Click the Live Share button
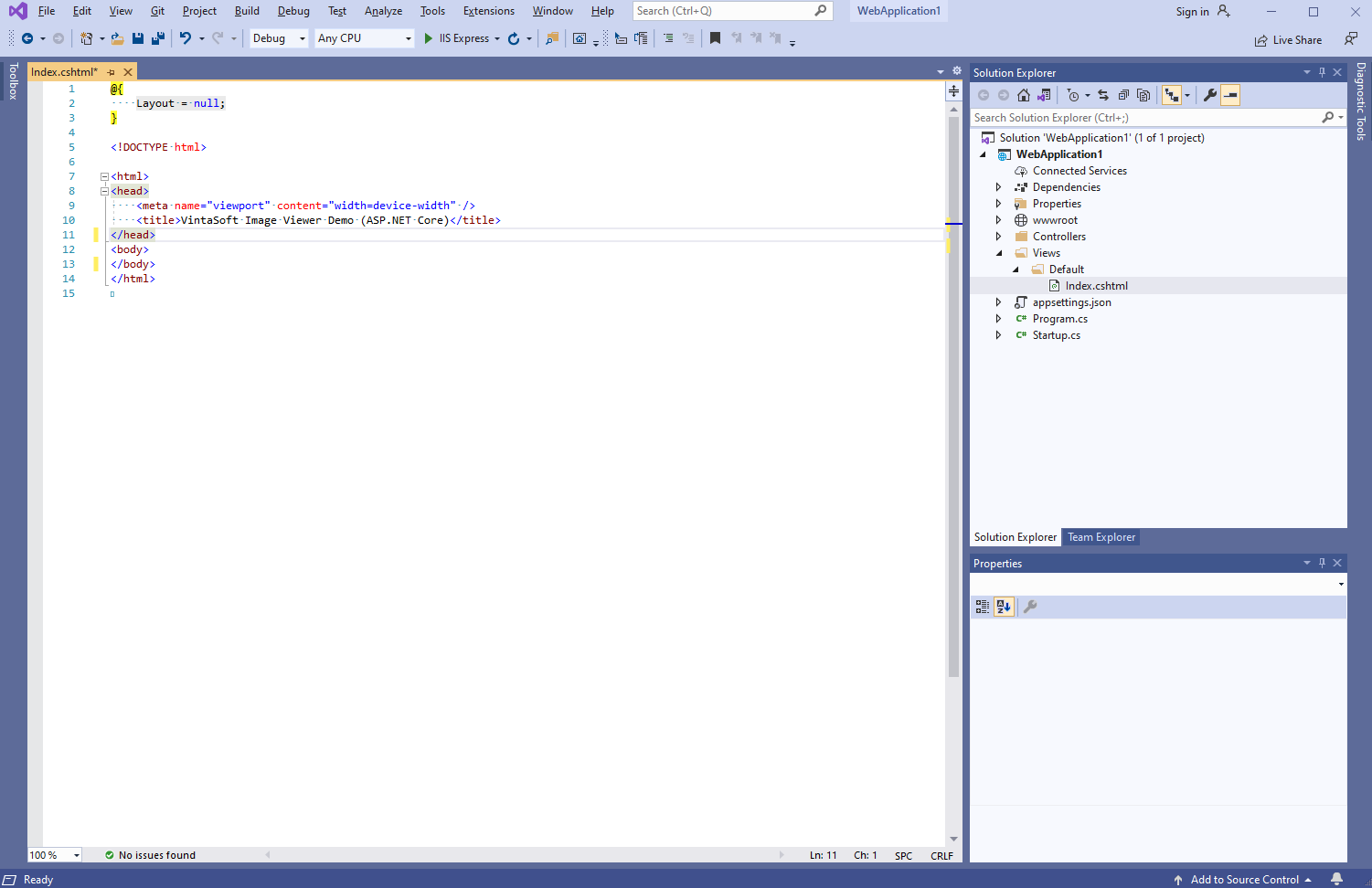This screenshot has height=888, width=1372. point(1289,40)
